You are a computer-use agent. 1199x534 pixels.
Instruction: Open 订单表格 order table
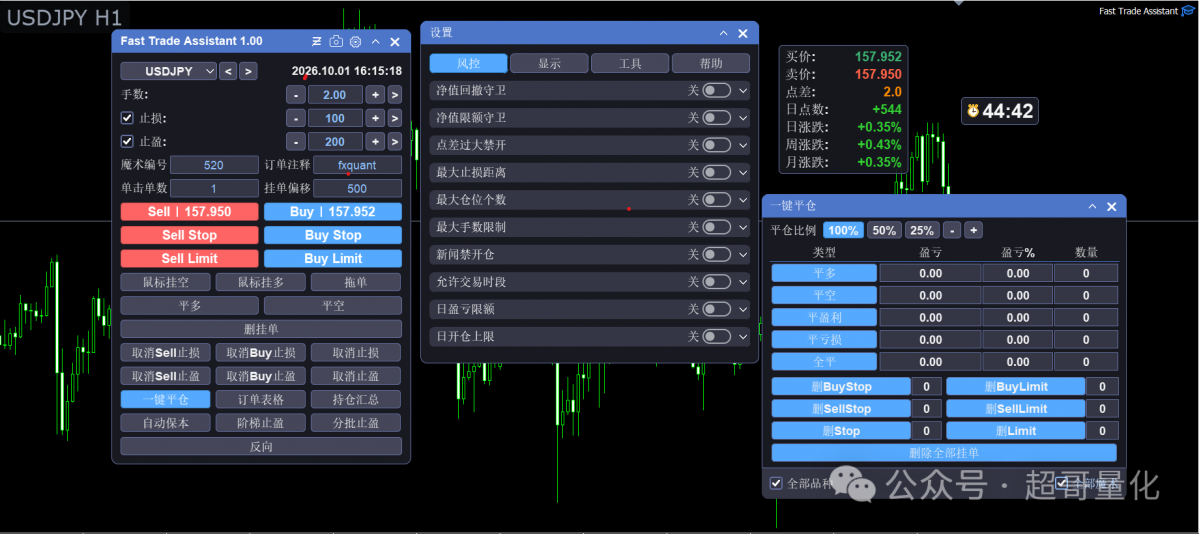(x=261, y=399)
